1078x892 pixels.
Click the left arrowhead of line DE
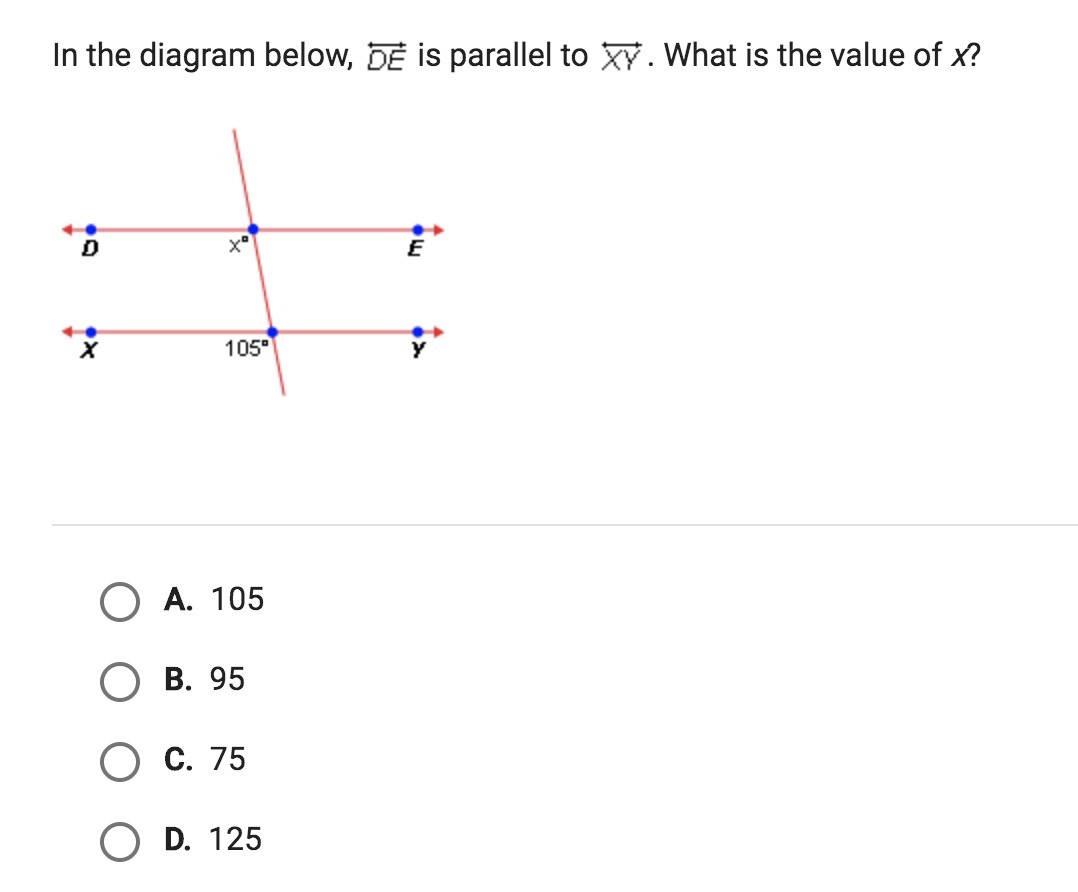point(68,230)
